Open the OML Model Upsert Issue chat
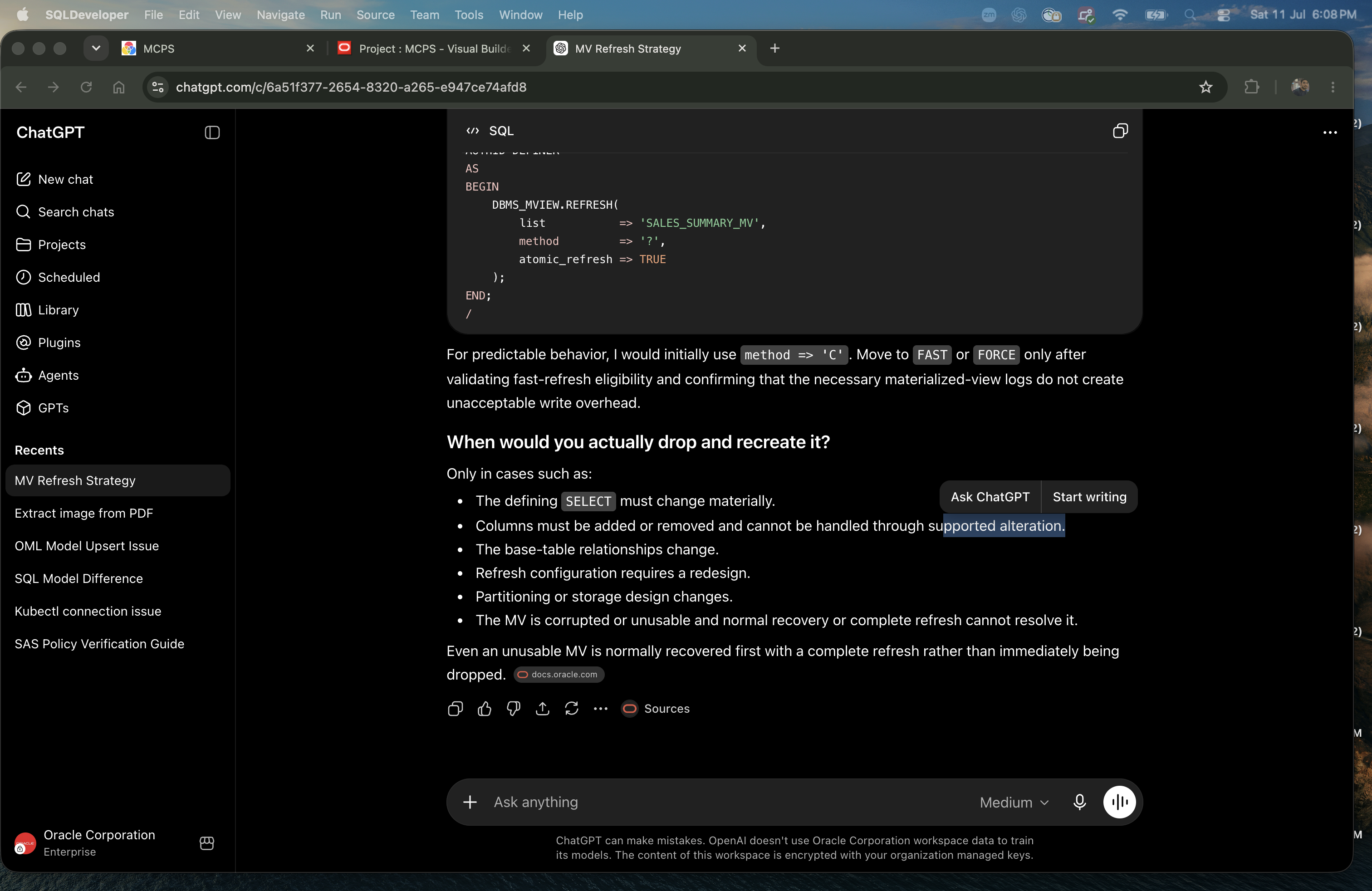1372x891 pixels. 118,546
